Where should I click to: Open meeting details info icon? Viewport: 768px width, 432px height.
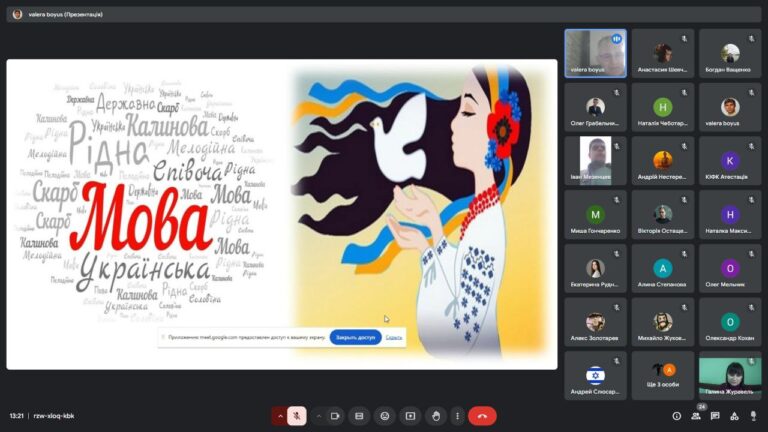point(676,416)
